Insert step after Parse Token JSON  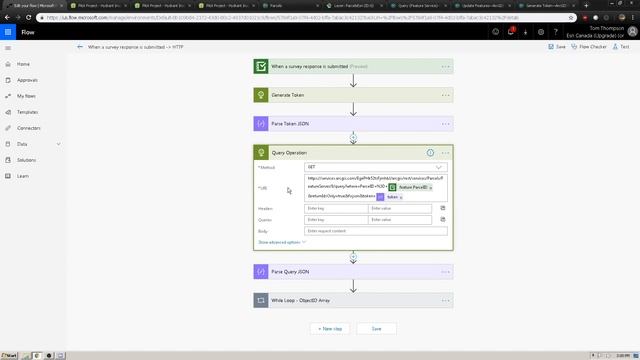click(x=353, y=138)
